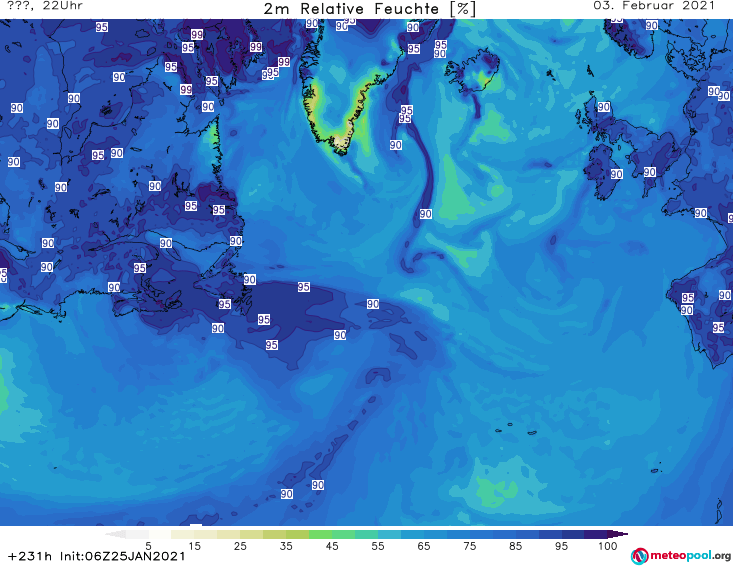Click the '2m Relative Feuchte [%]' map title
733x566 pixels.
coord(369,9)
